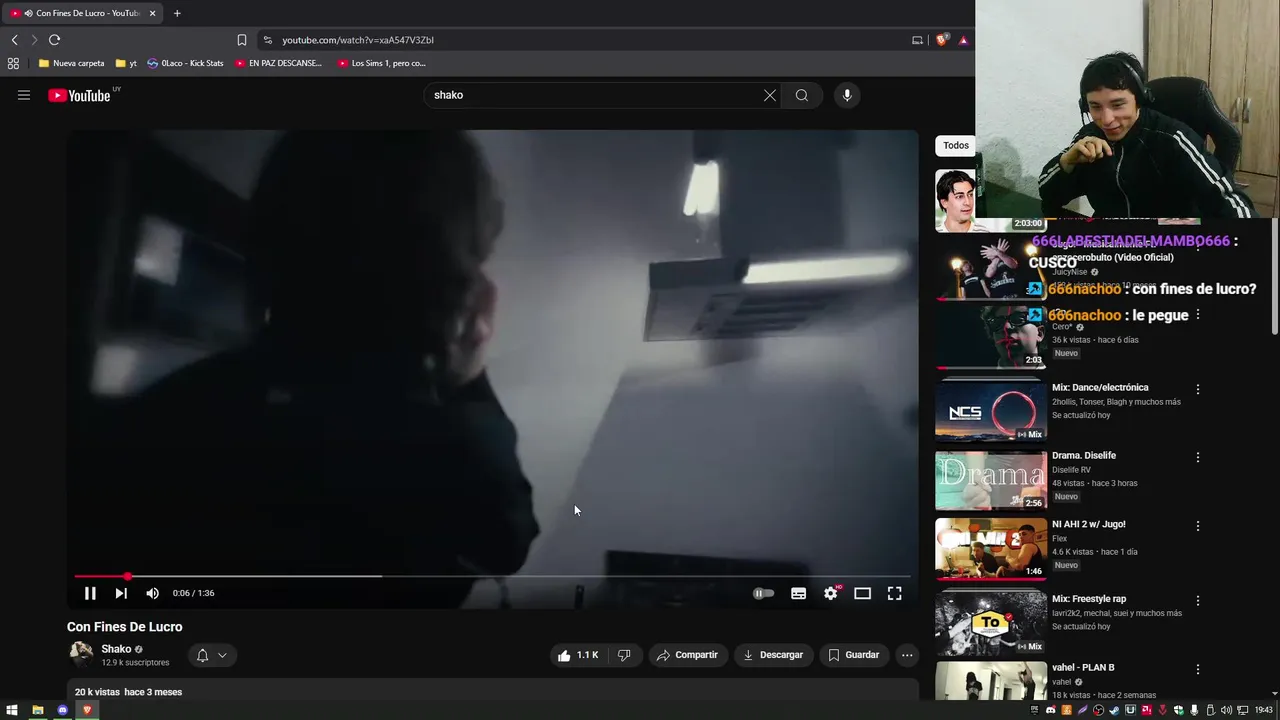
Task: Share the video via Compartir
Action: point(687,655)
